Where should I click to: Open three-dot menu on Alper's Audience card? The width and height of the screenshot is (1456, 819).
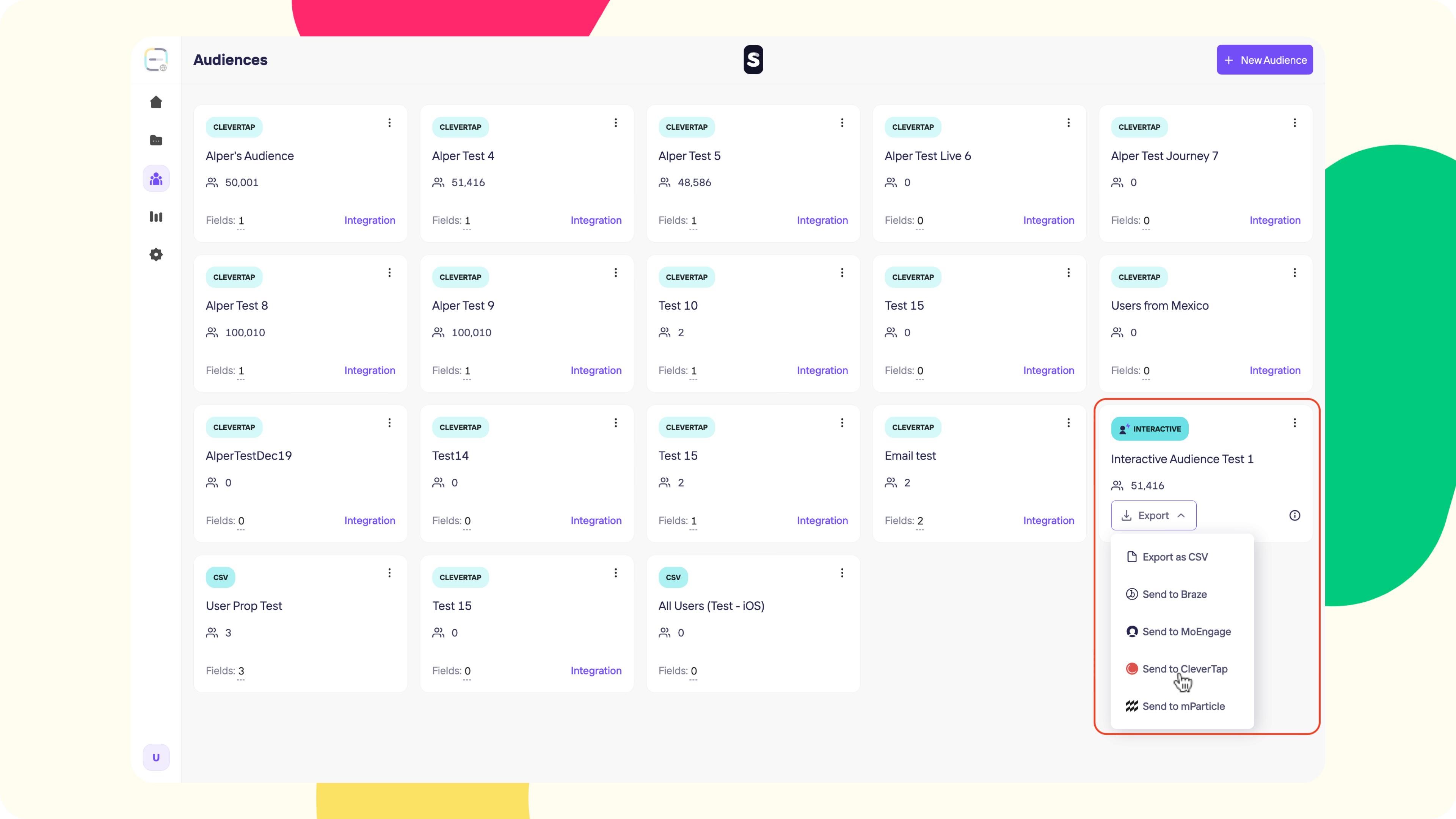[389, 122]
